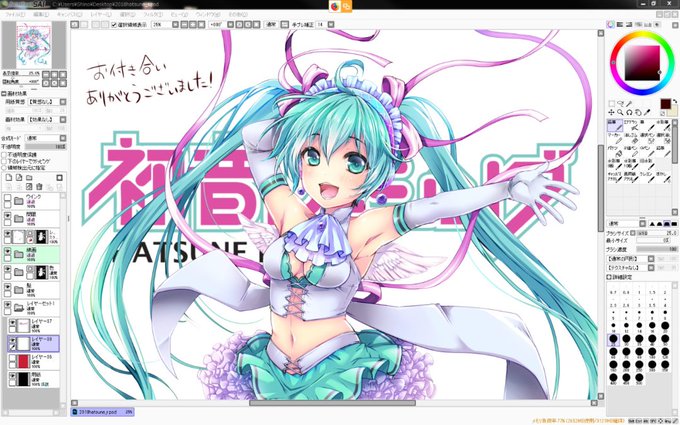Viewport: 680px width, 425px height.
Task: Select the レイヤーセット1 folder
Action: pyautogui.click(x=33, y=307)
